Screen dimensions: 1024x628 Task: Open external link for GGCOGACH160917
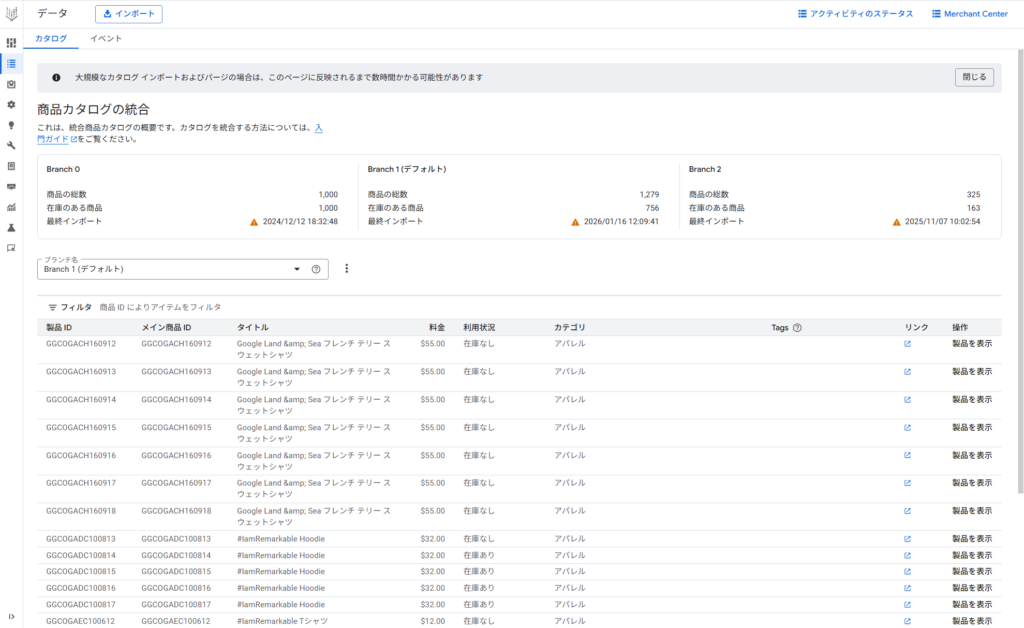(907, 484)
